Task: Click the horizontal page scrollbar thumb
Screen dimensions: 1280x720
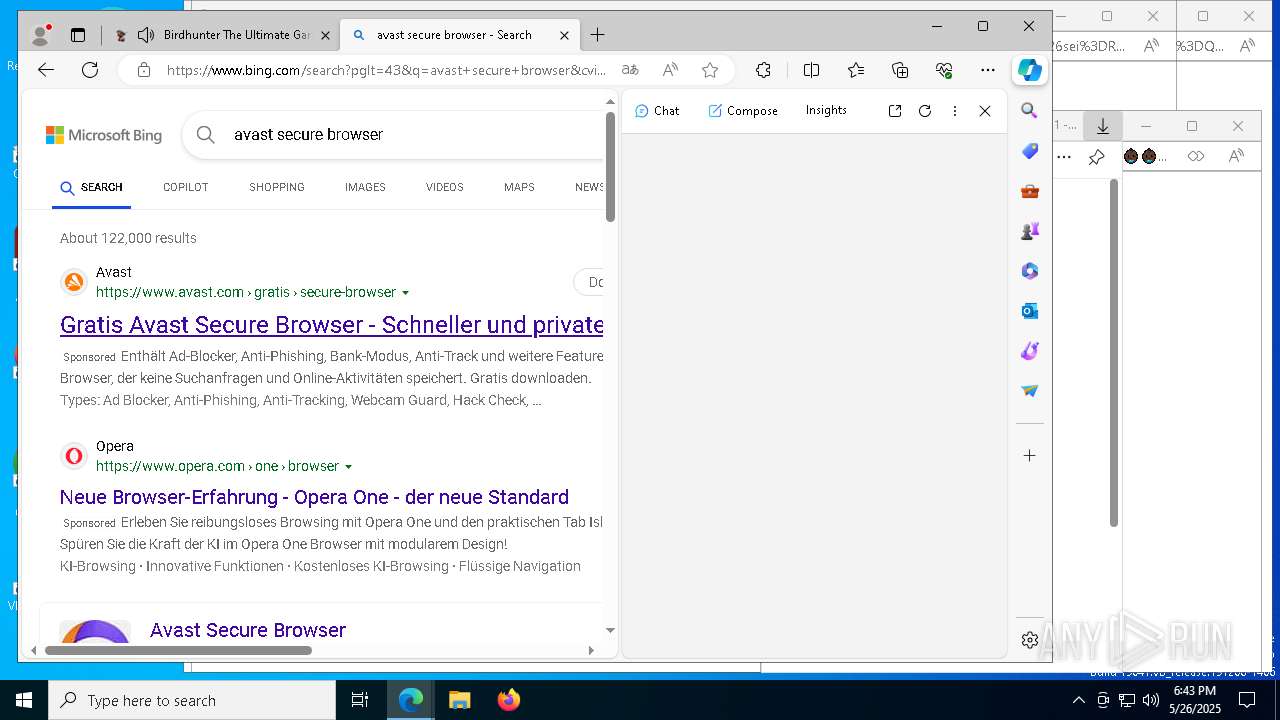Action: pyautogui.click(x=178, y=650)
